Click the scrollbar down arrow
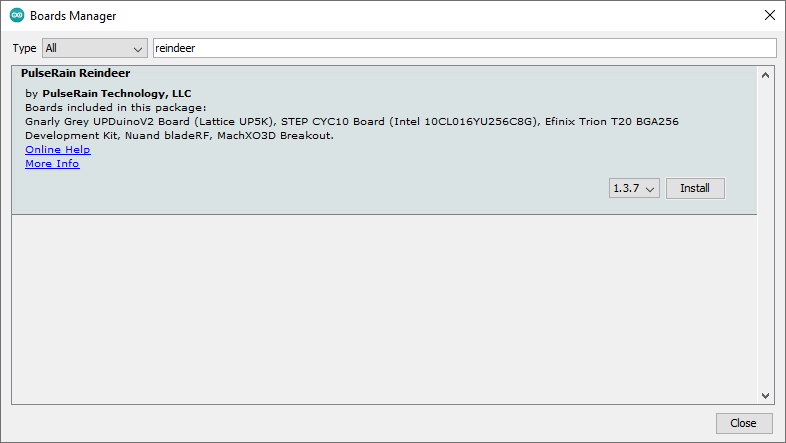 765,395
